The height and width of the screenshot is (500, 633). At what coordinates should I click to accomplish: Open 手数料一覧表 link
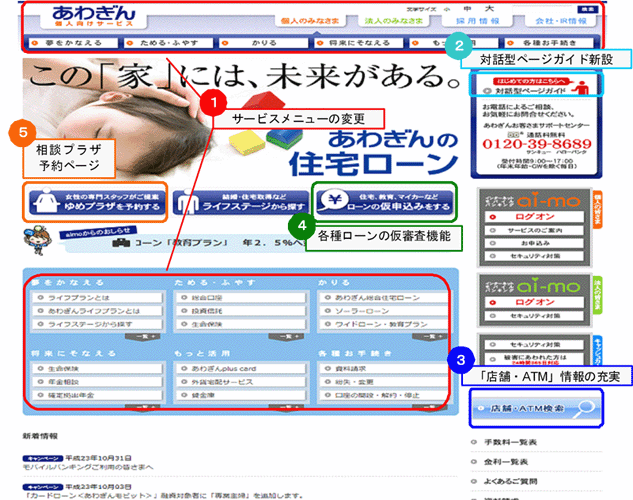click(510, 442)
